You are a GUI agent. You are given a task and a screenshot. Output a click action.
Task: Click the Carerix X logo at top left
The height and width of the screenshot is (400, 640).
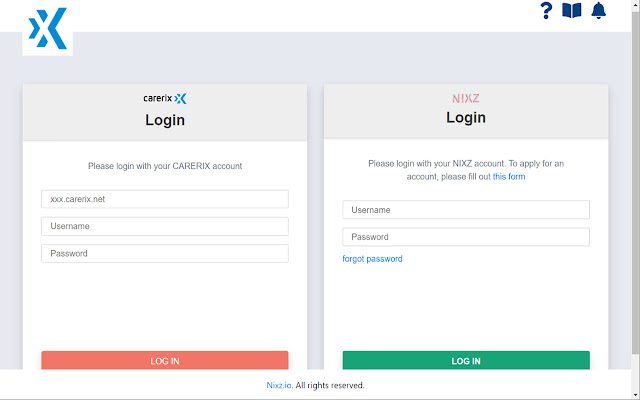click(x=47, y=29)
